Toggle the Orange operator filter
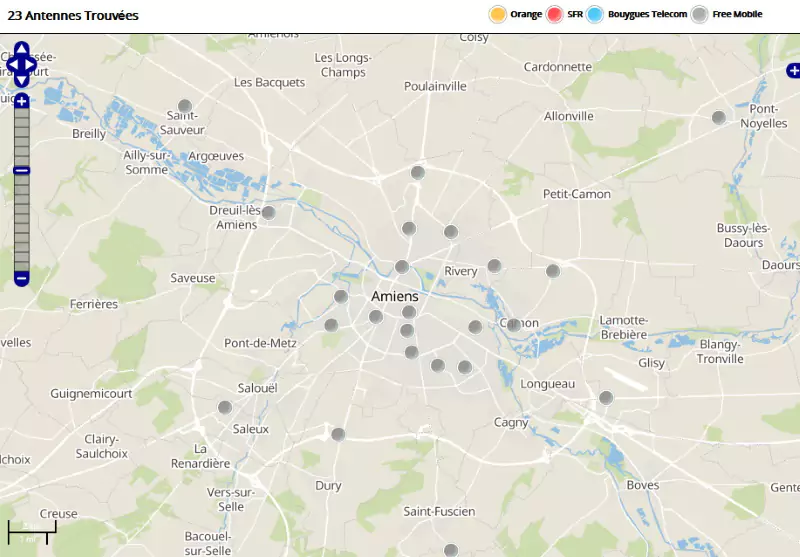Viewport: 800px width, 557px height. (497, 14)
